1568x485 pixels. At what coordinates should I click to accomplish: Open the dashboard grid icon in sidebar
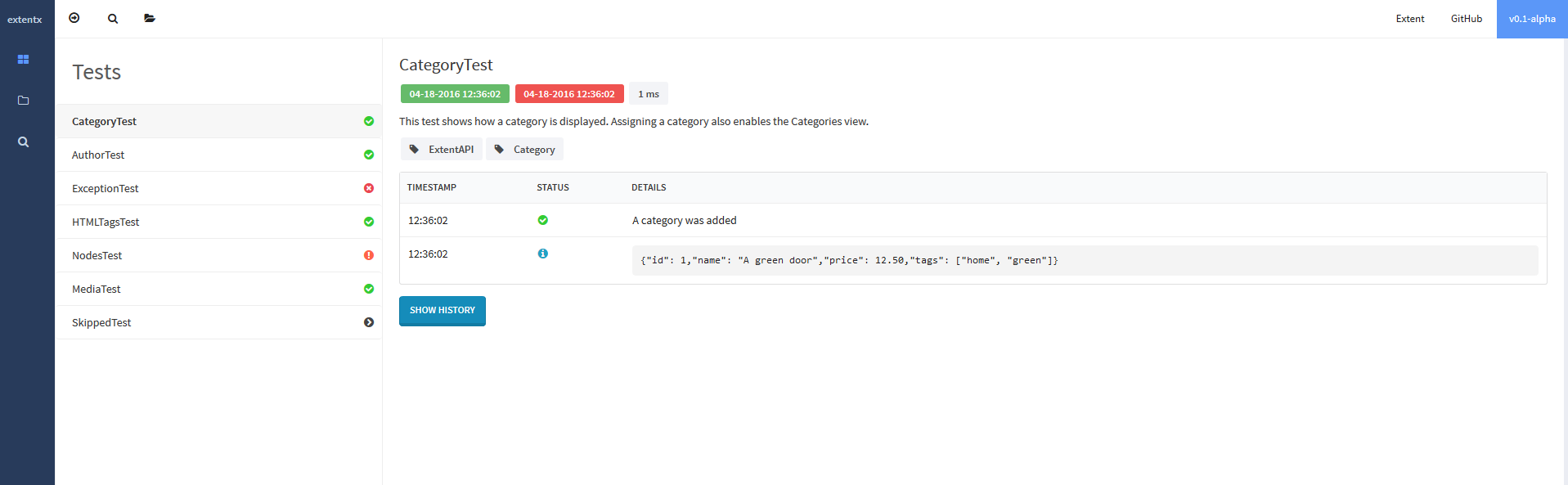(23, 60)
